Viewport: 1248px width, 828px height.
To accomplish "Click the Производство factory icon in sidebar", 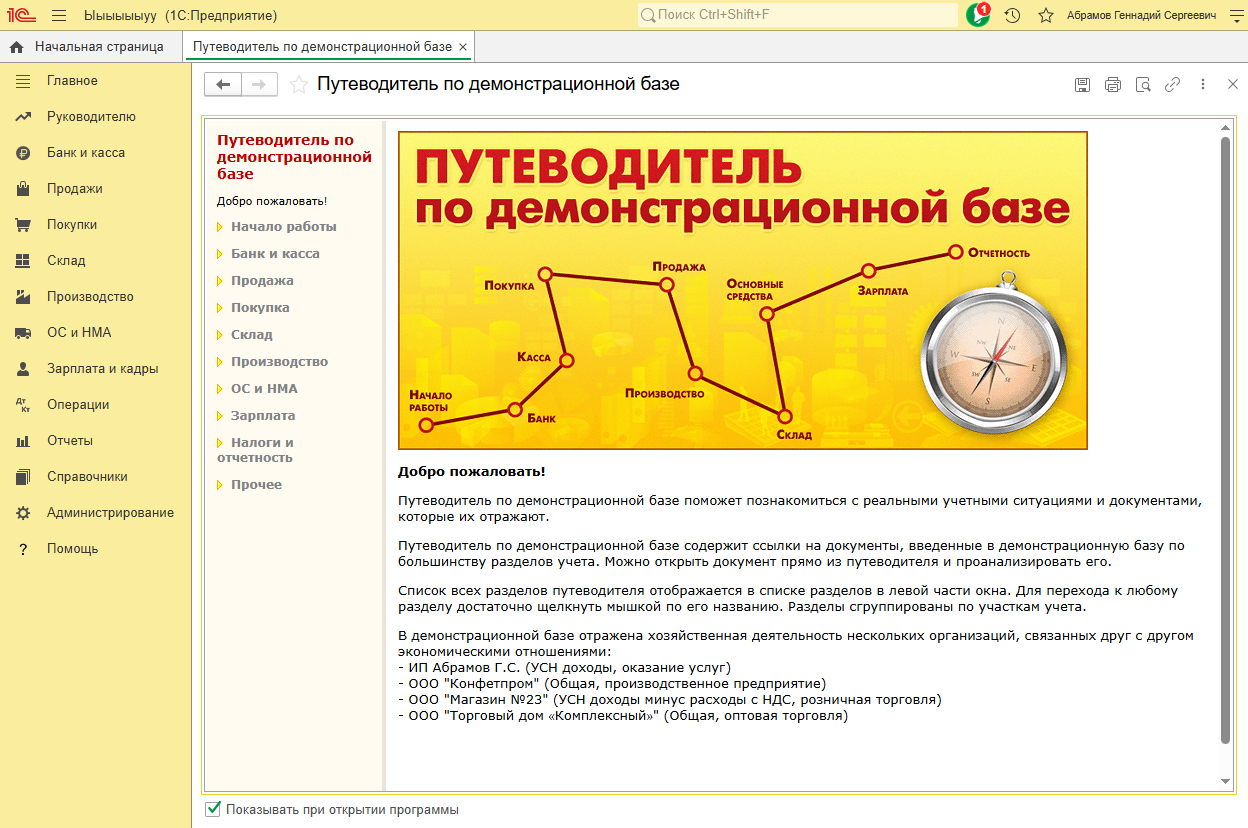I will tap(23, 297).
